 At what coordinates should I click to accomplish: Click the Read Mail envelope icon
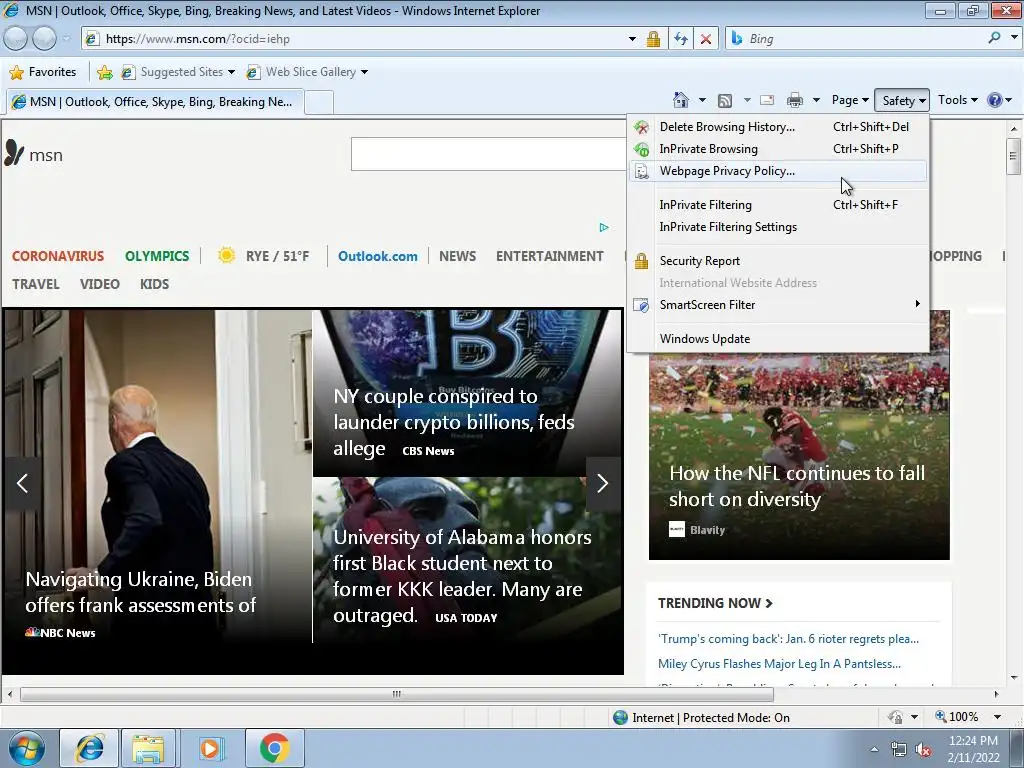pyautogui.click(x=767, y=100)
